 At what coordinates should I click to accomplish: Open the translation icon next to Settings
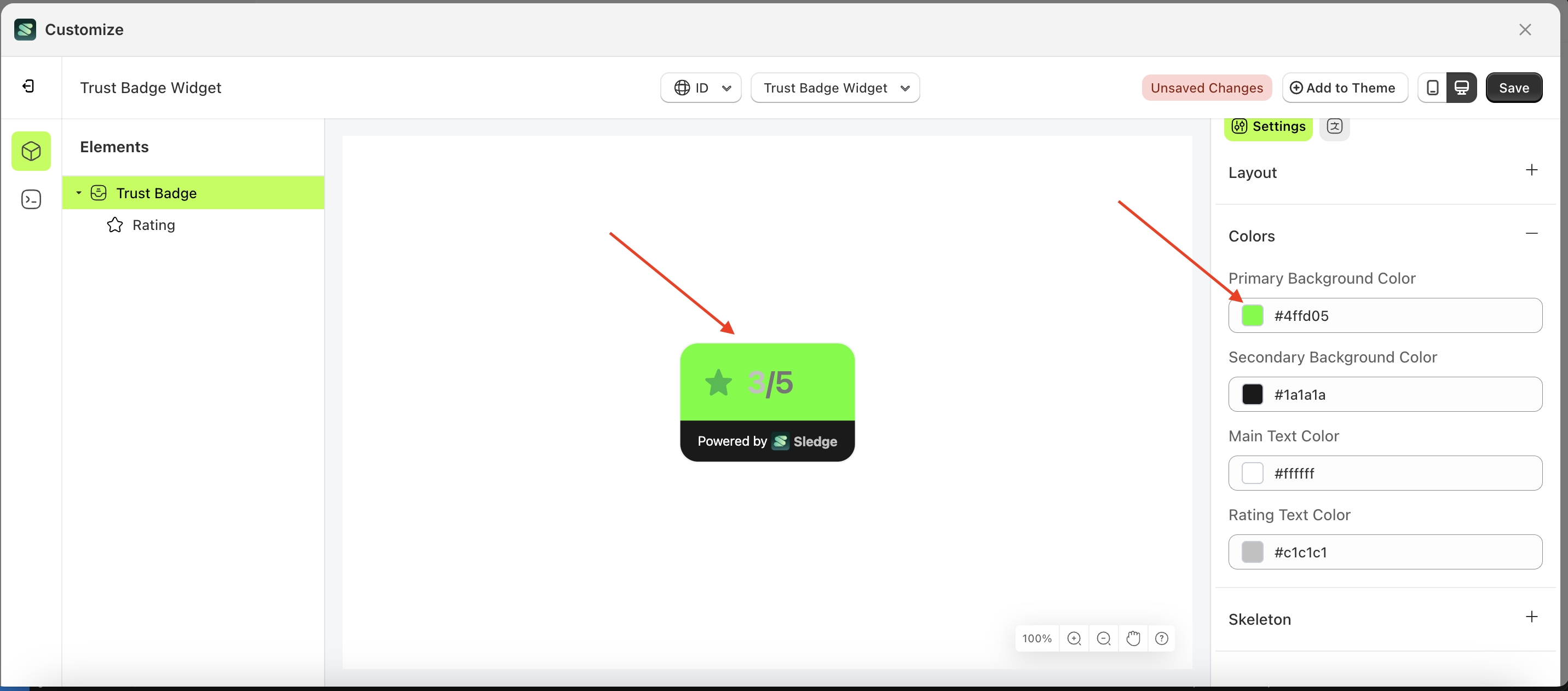coord(1335,127)
